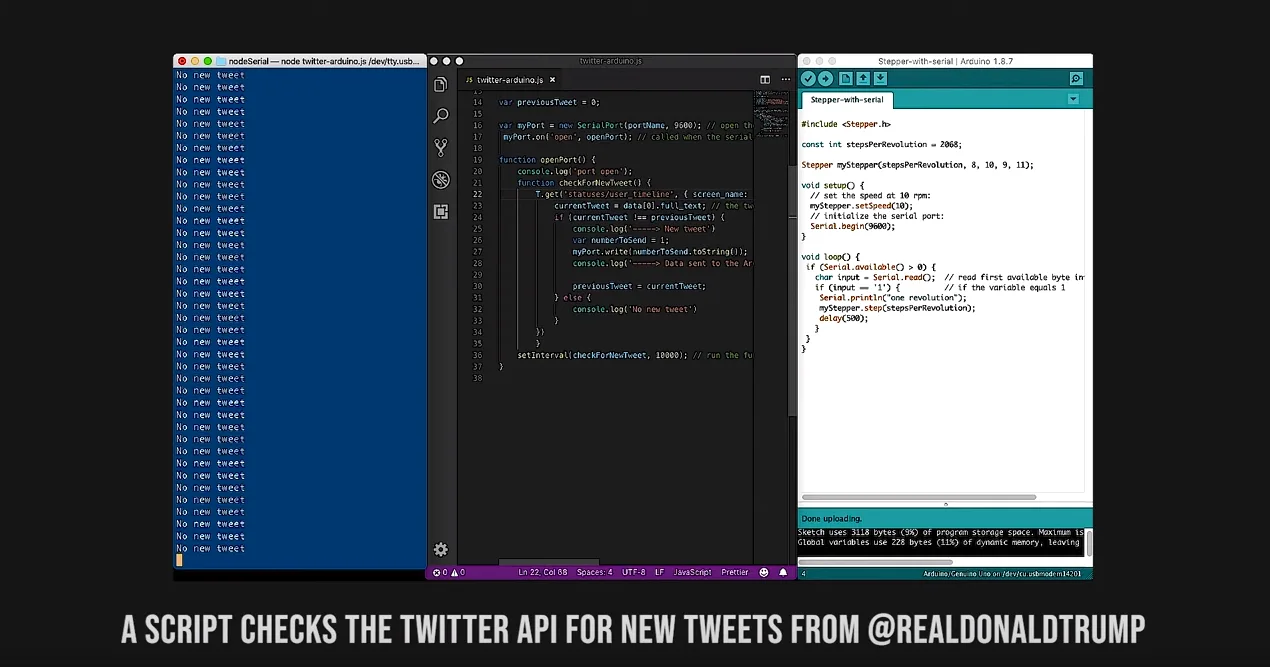The width and height of the screenshot is (1270, 667).
Task: Click the JavaScript language mode item
Action: 693,573
